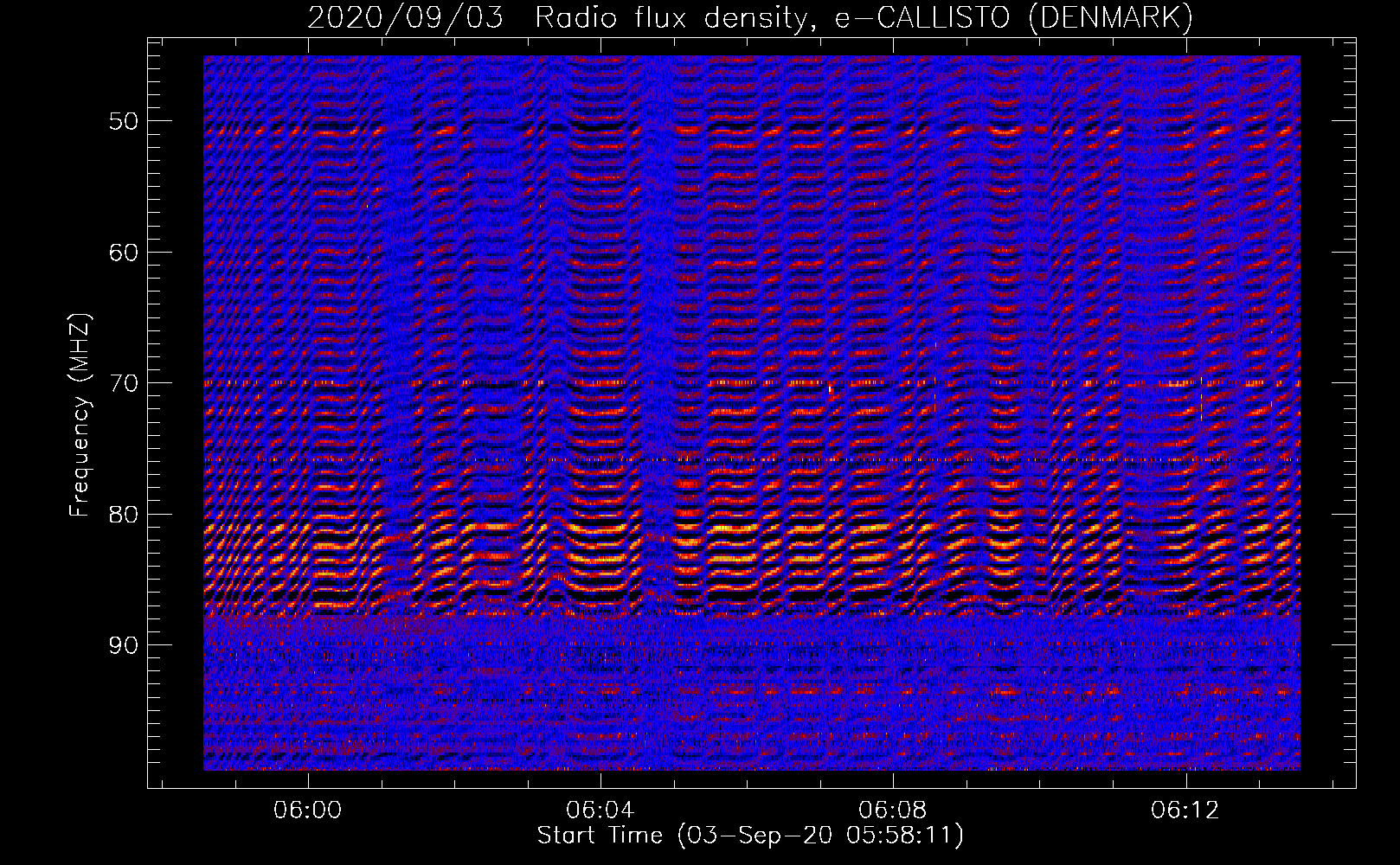The height and width of the screenshot is (865, 1400).
Task: Click the 50 frequency tick label
Action: 124,120
